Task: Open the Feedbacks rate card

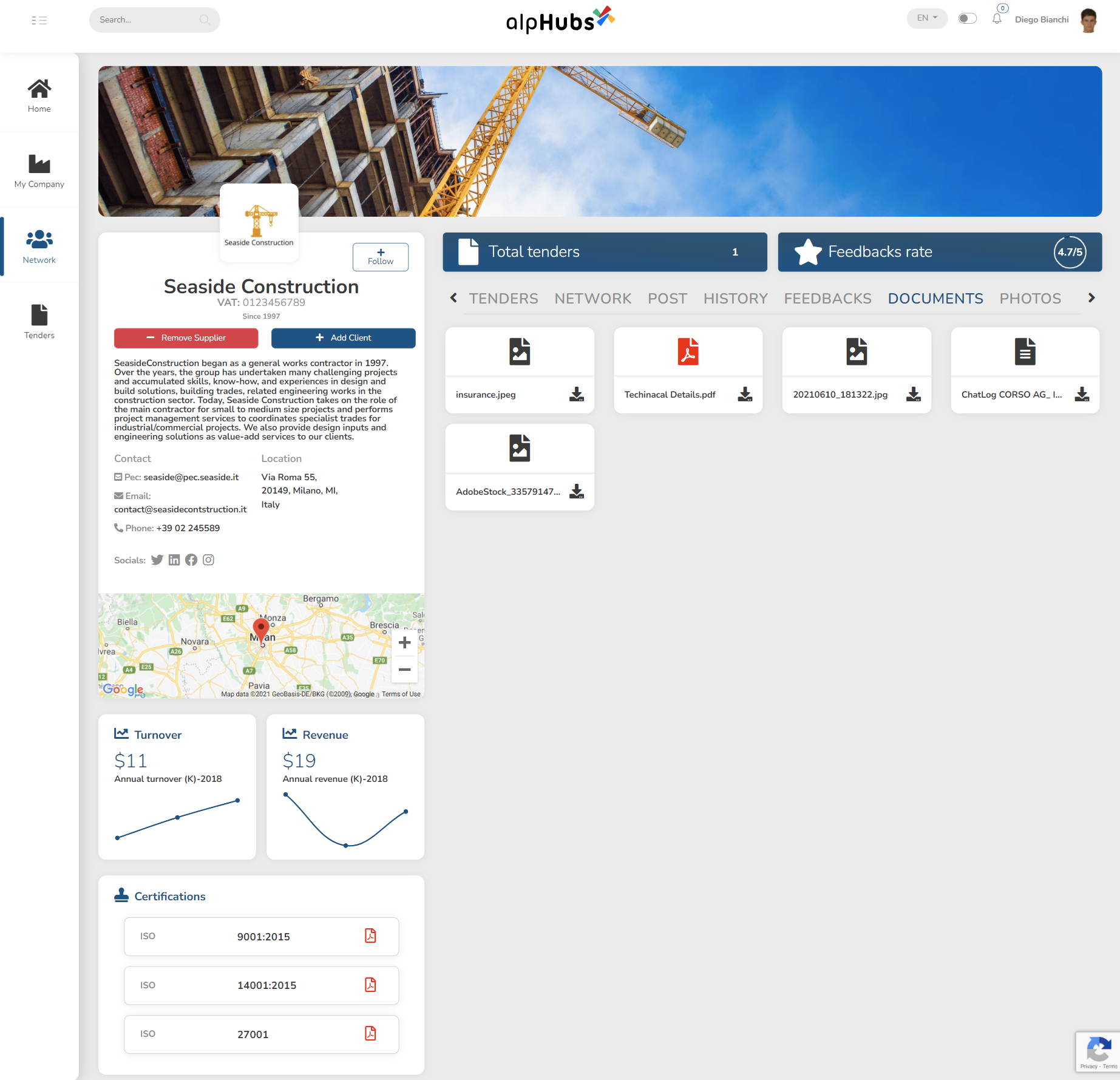Action: click(x=940, y=252)
